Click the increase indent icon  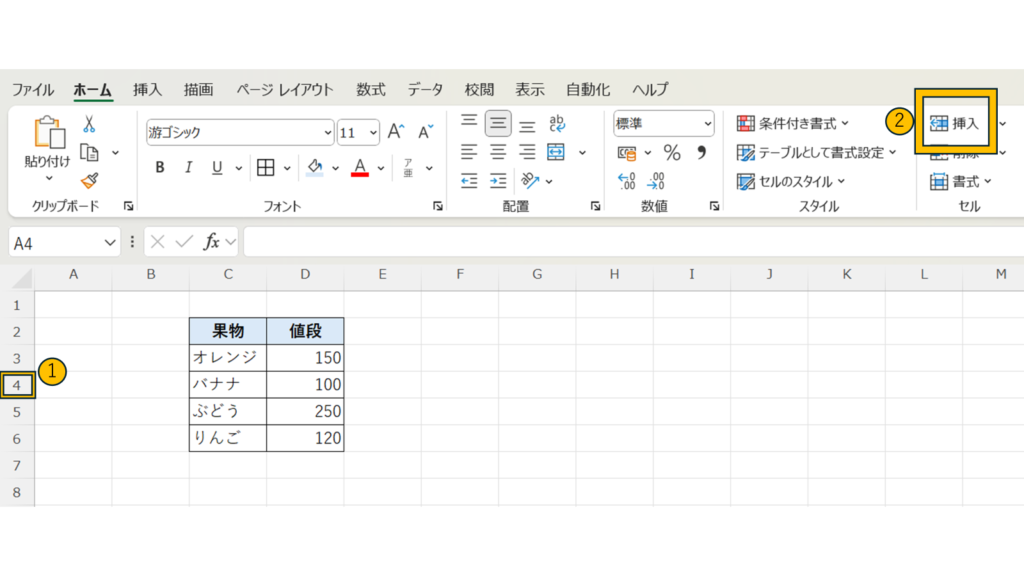498,181
